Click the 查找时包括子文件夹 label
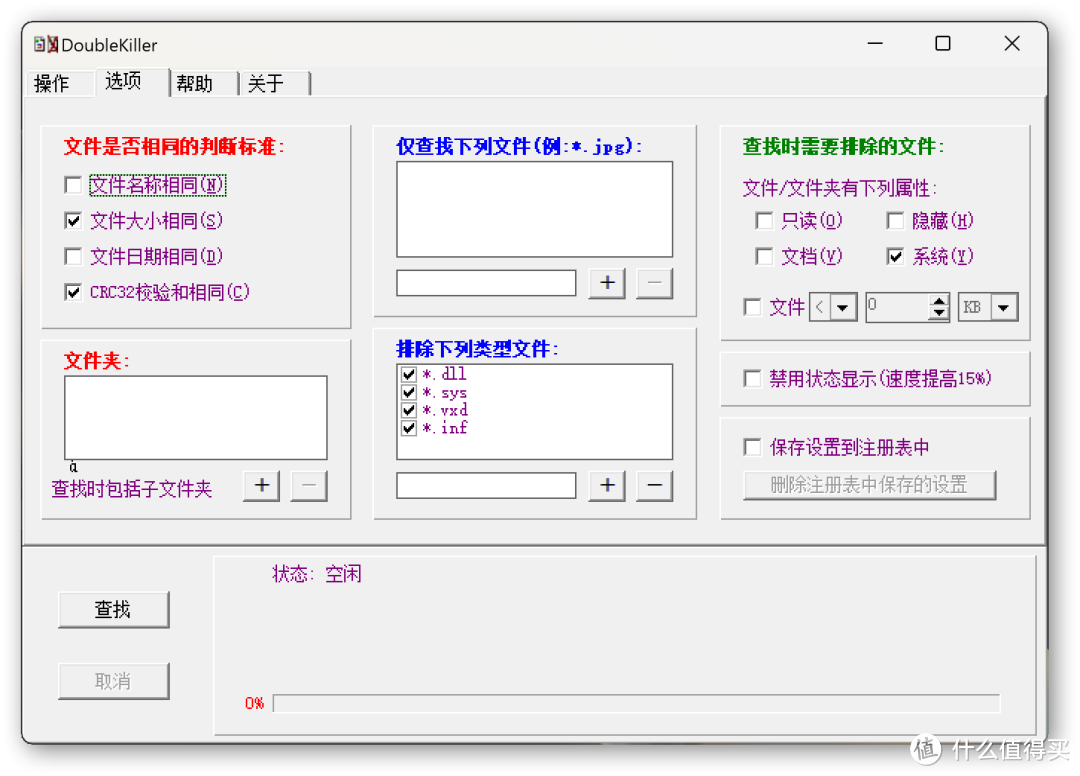The width and height of the screenshot is (1080, 776). pos(132,489)
